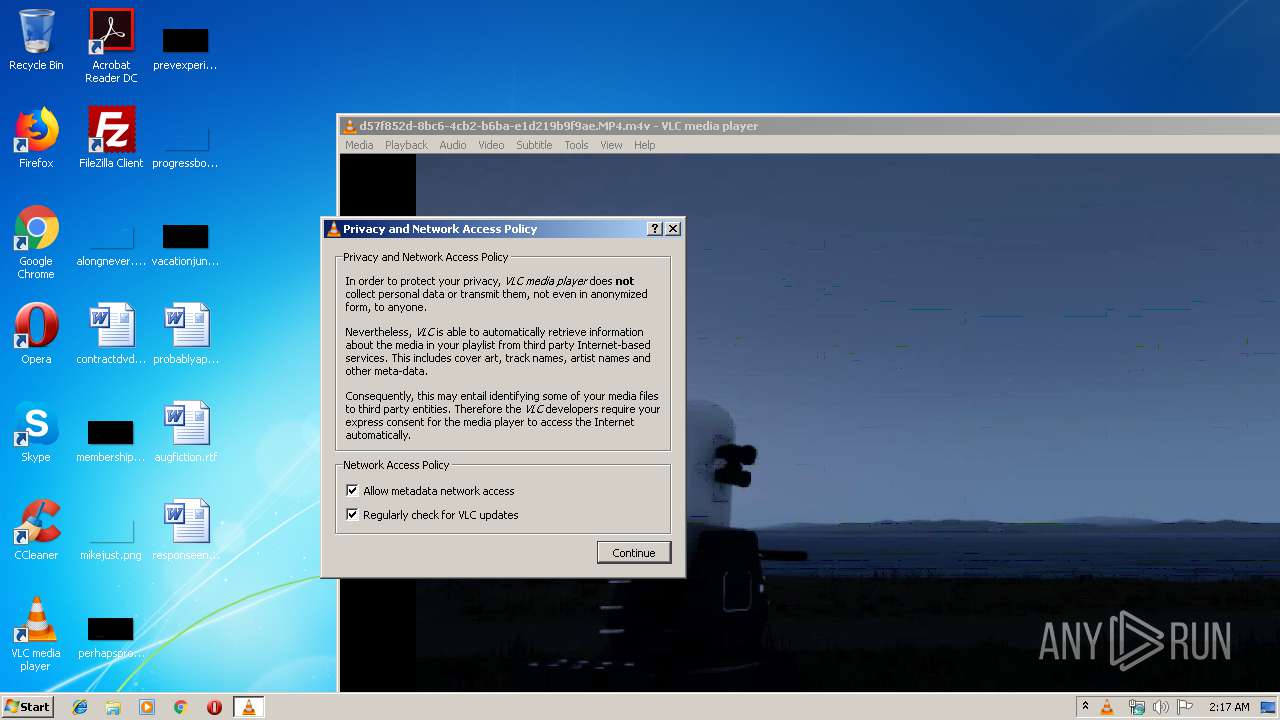Select the alongnever file icon
The height and width of the screenshot is (720, 1280).
[111, 243]
